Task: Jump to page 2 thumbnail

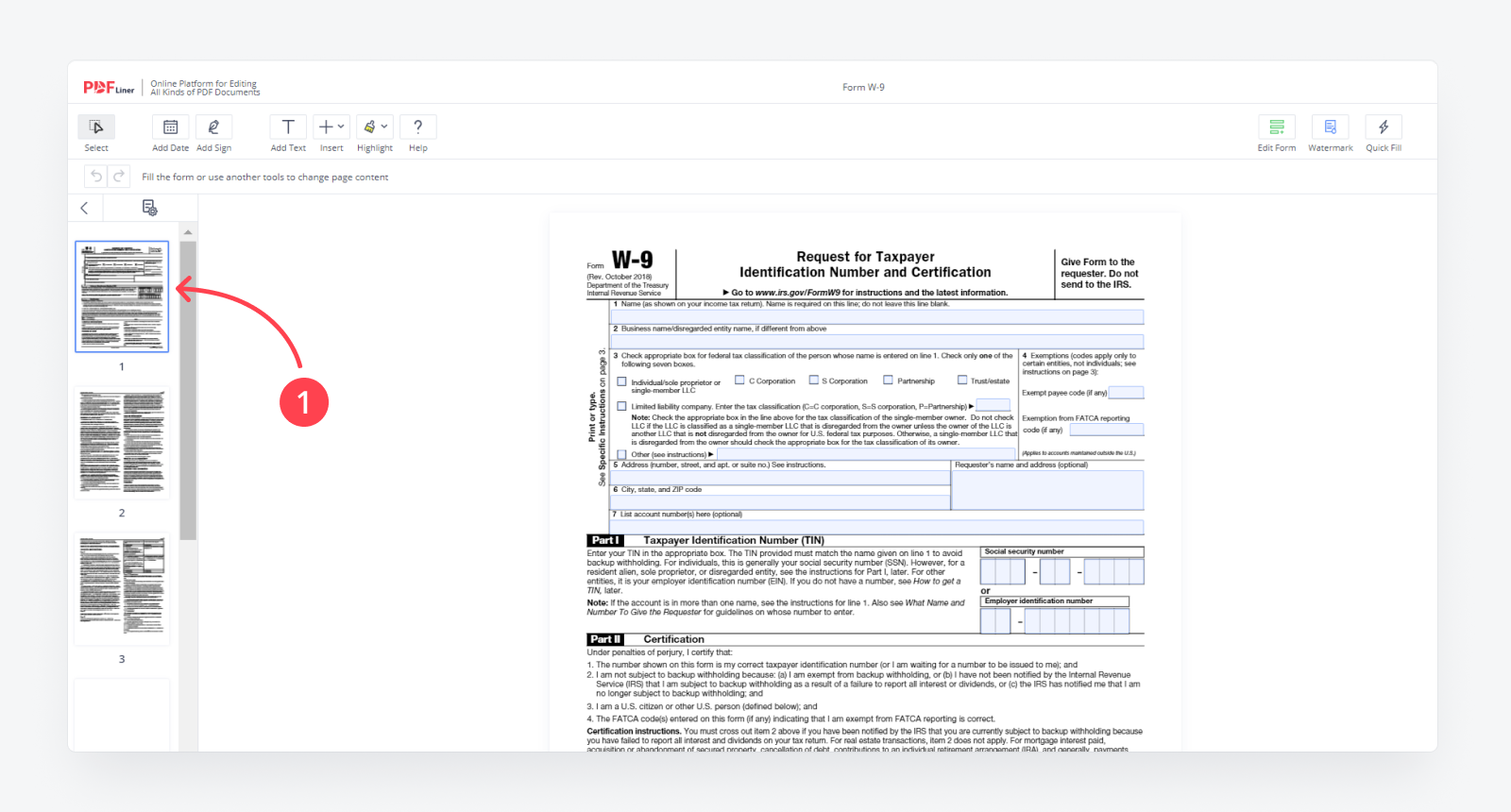Action: click(122, 443)
